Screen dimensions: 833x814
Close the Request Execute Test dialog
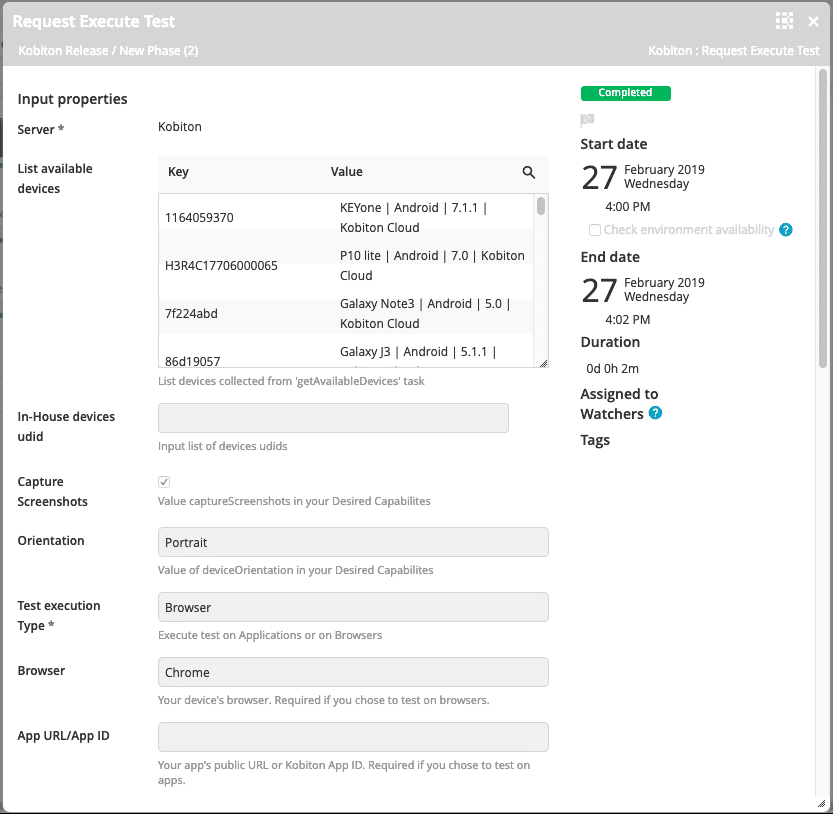click(815, 20)
